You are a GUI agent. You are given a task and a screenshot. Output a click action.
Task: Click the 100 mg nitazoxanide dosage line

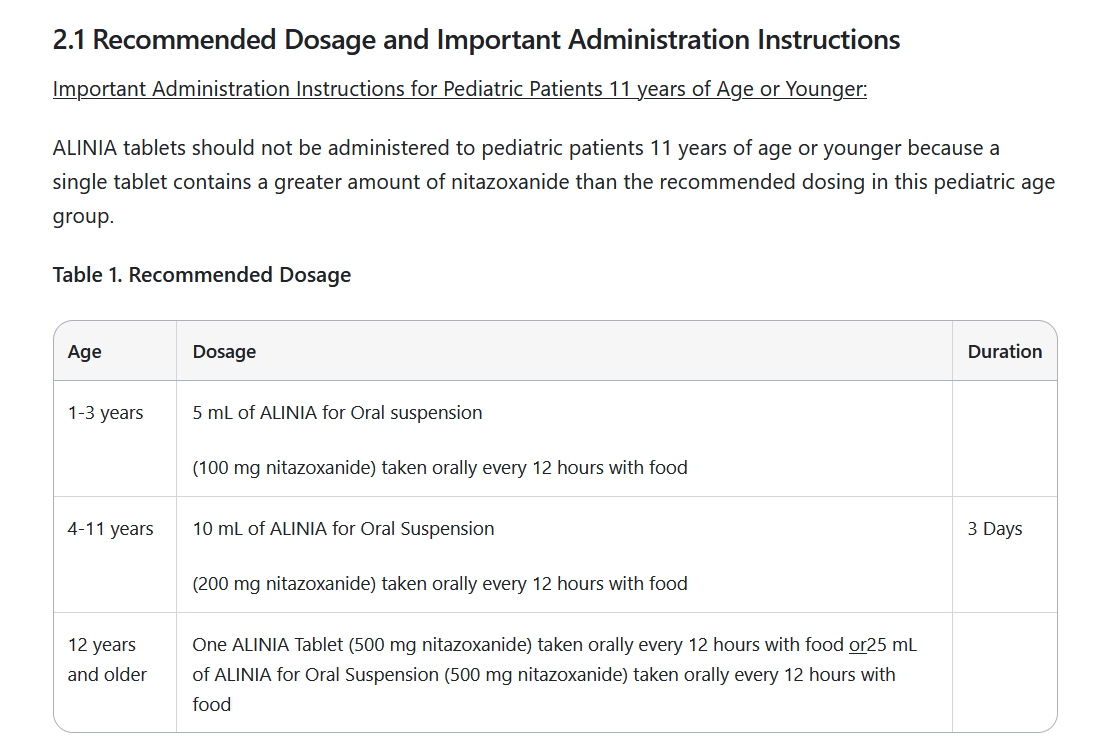[440, 467]
